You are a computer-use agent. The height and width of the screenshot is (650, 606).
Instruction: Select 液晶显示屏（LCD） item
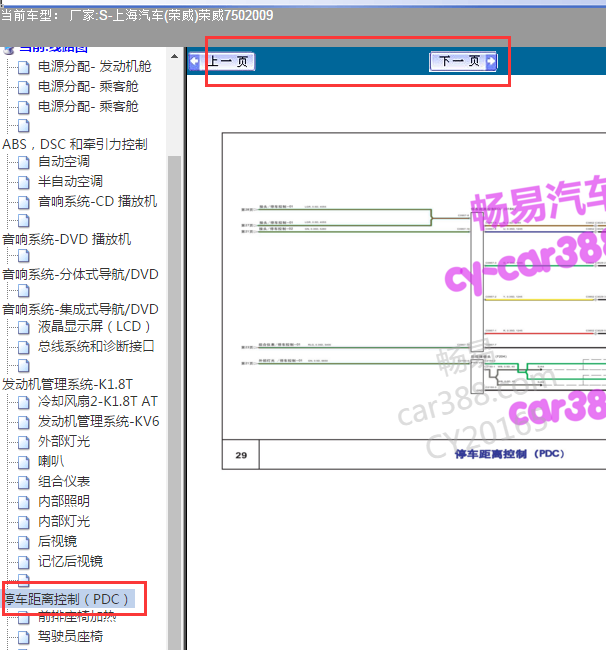pos(94,327)
